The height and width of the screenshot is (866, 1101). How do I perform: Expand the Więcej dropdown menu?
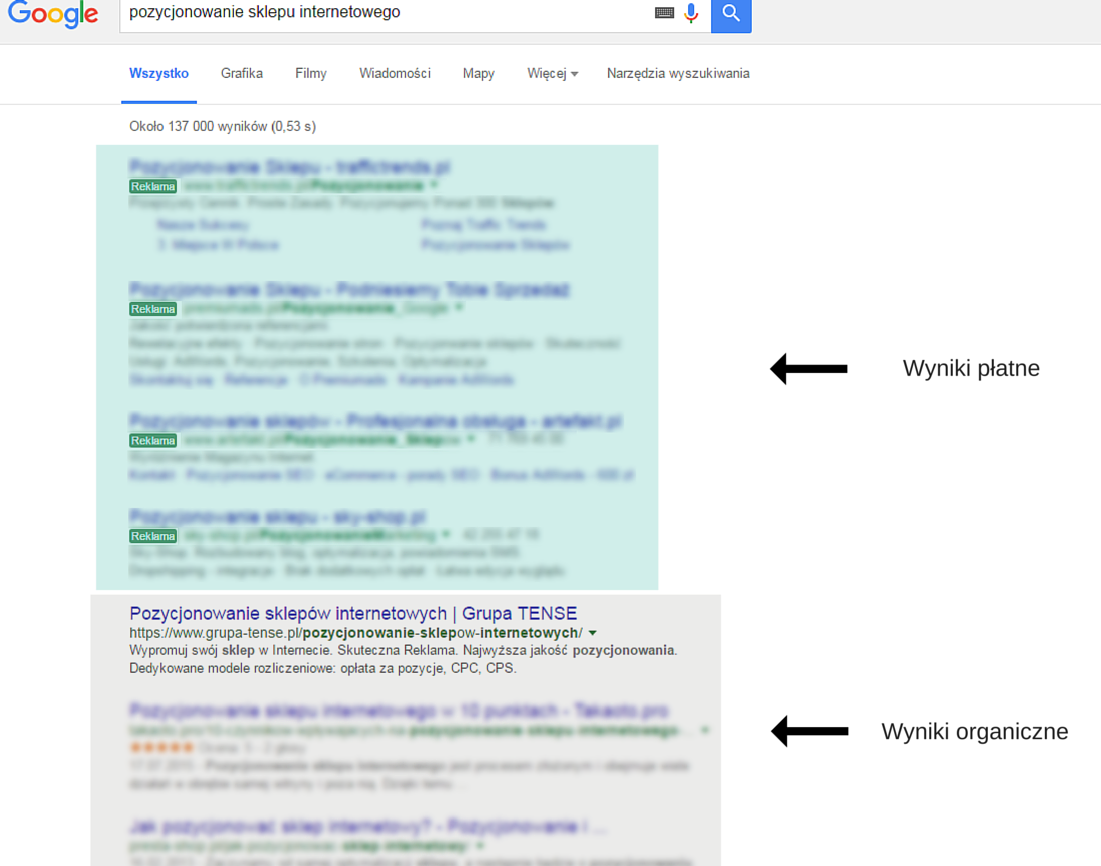pyautogui.click(x=552, y=74)
